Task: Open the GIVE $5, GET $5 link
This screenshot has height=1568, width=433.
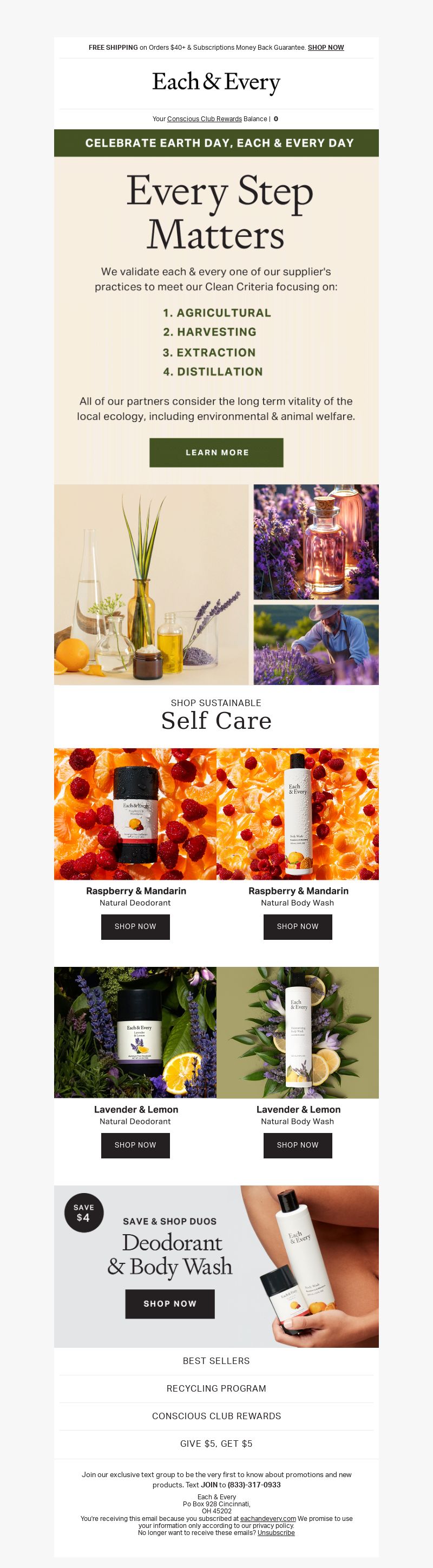Action: (x=216, y=1443)
